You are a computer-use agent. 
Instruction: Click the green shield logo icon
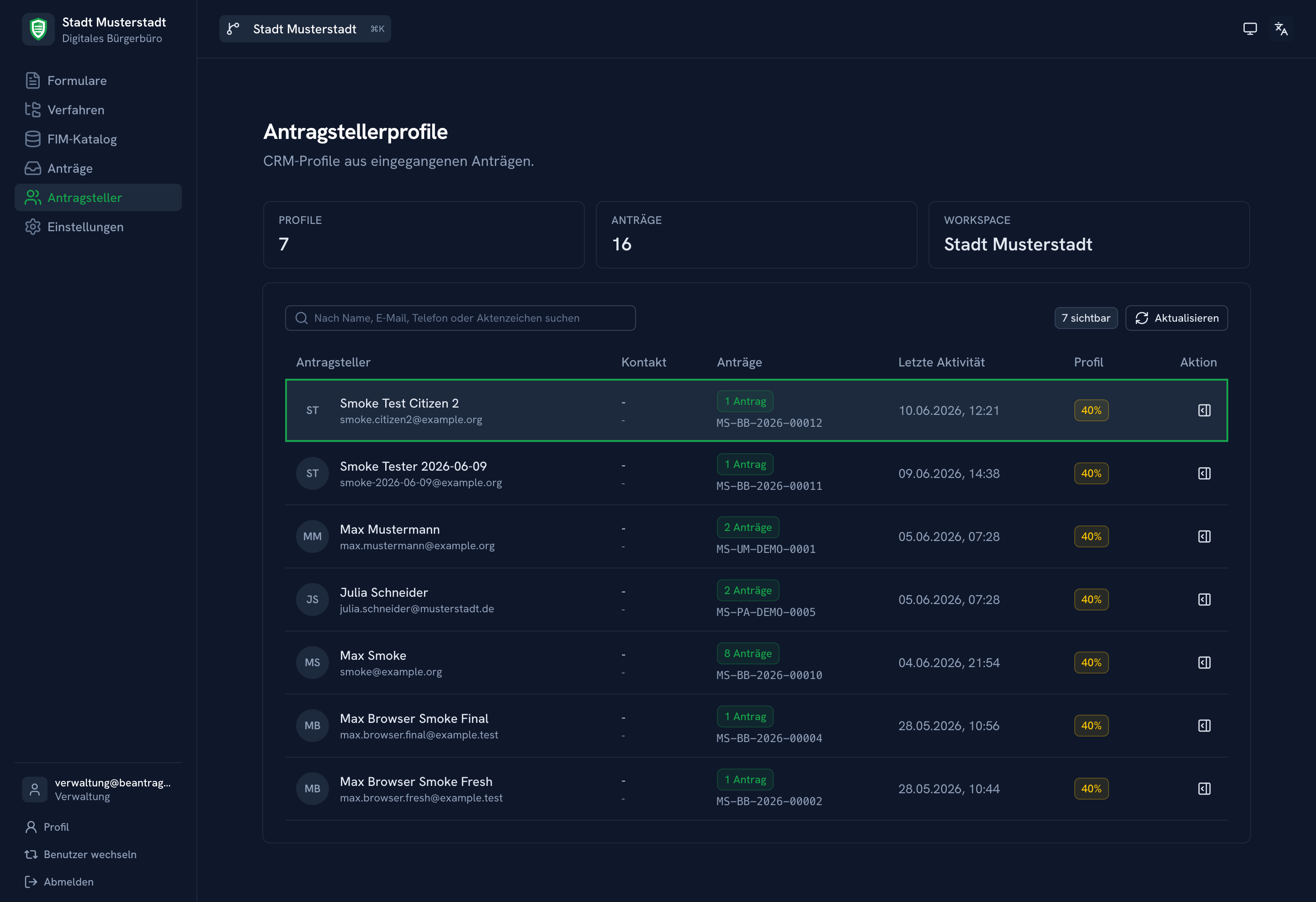point(38,29)
